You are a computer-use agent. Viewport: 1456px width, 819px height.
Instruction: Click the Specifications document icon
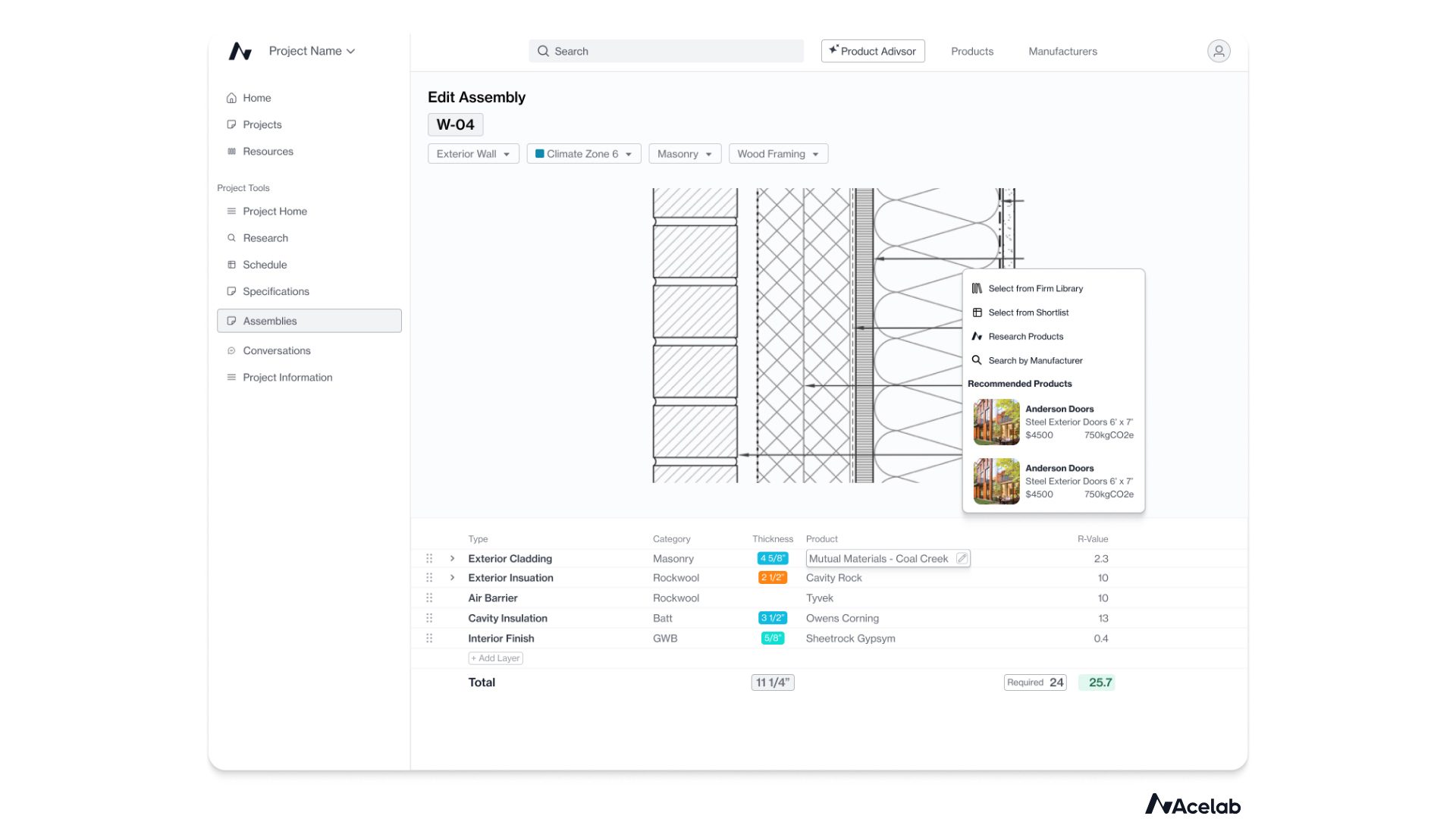231,291
